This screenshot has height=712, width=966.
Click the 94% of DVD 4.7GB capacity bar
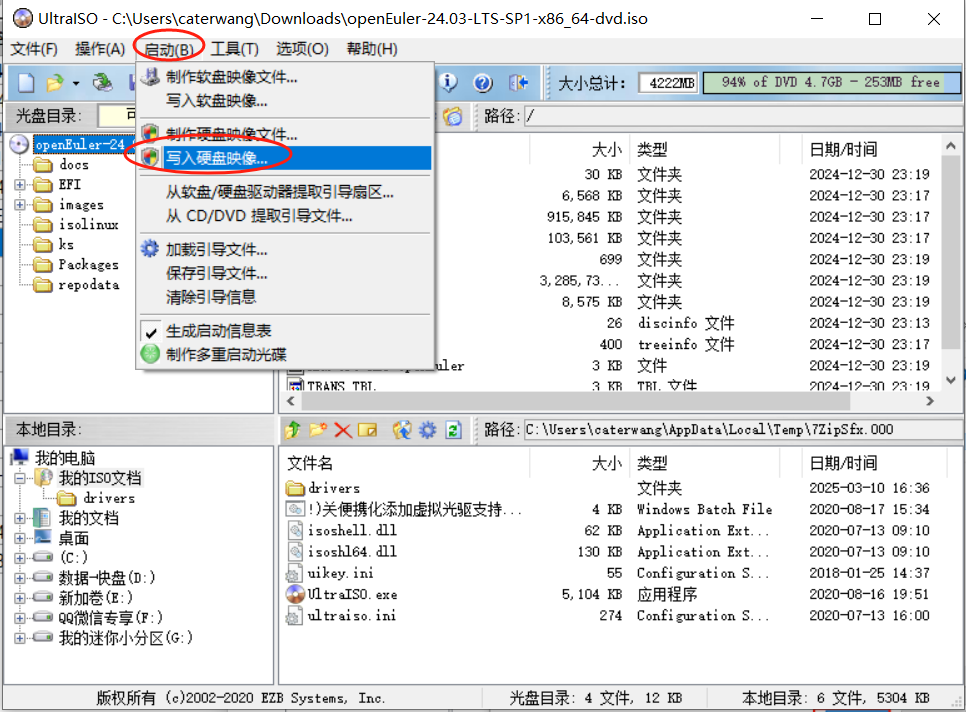831,83
